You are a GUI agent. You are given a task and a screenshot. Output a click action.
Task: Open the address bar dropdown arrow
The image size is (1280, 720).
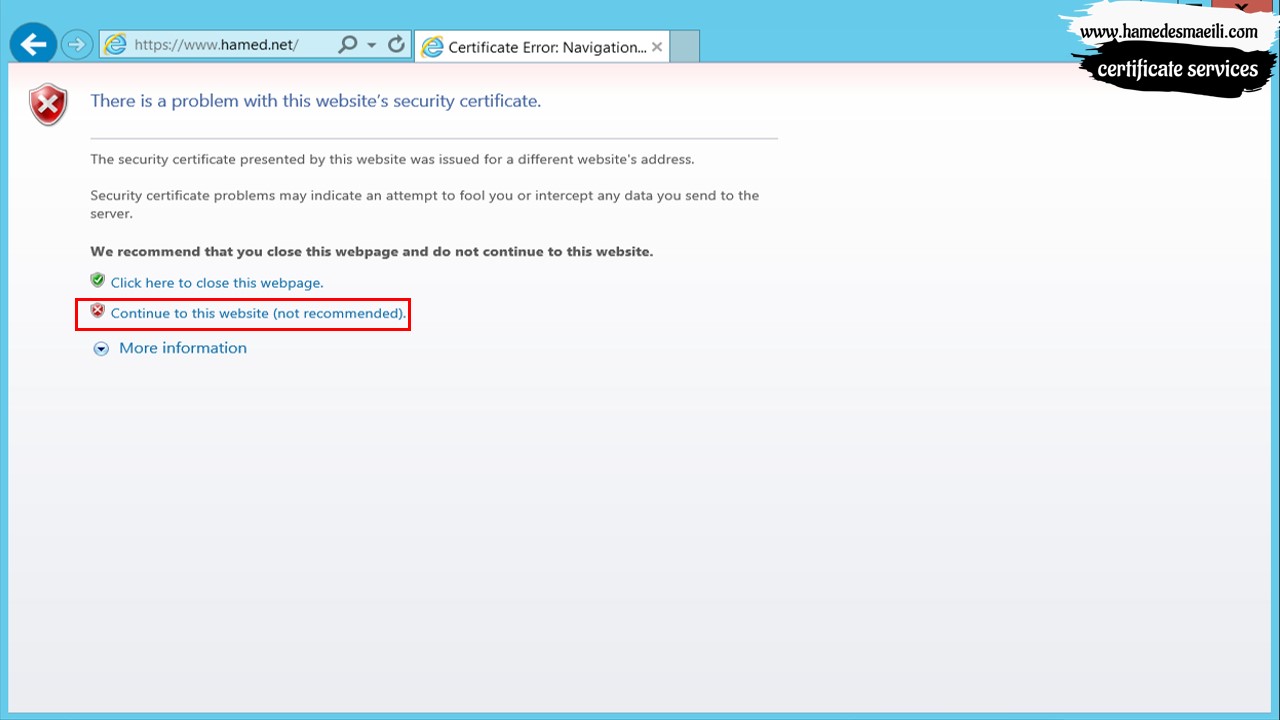[371, 45]
